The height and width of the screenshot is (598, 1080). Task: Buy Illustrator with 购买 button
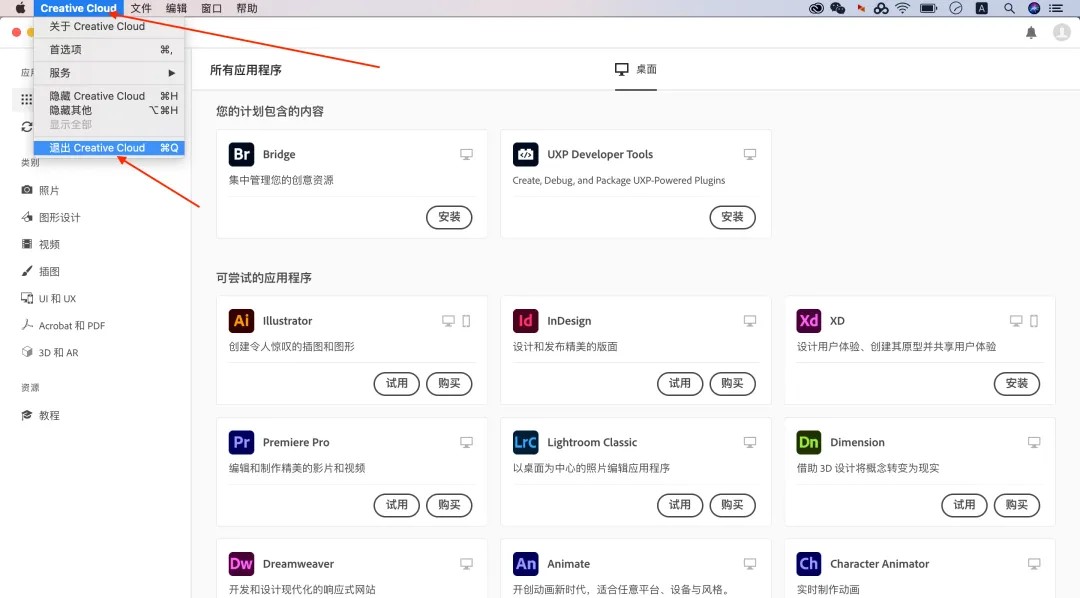[x=449, y=384]
